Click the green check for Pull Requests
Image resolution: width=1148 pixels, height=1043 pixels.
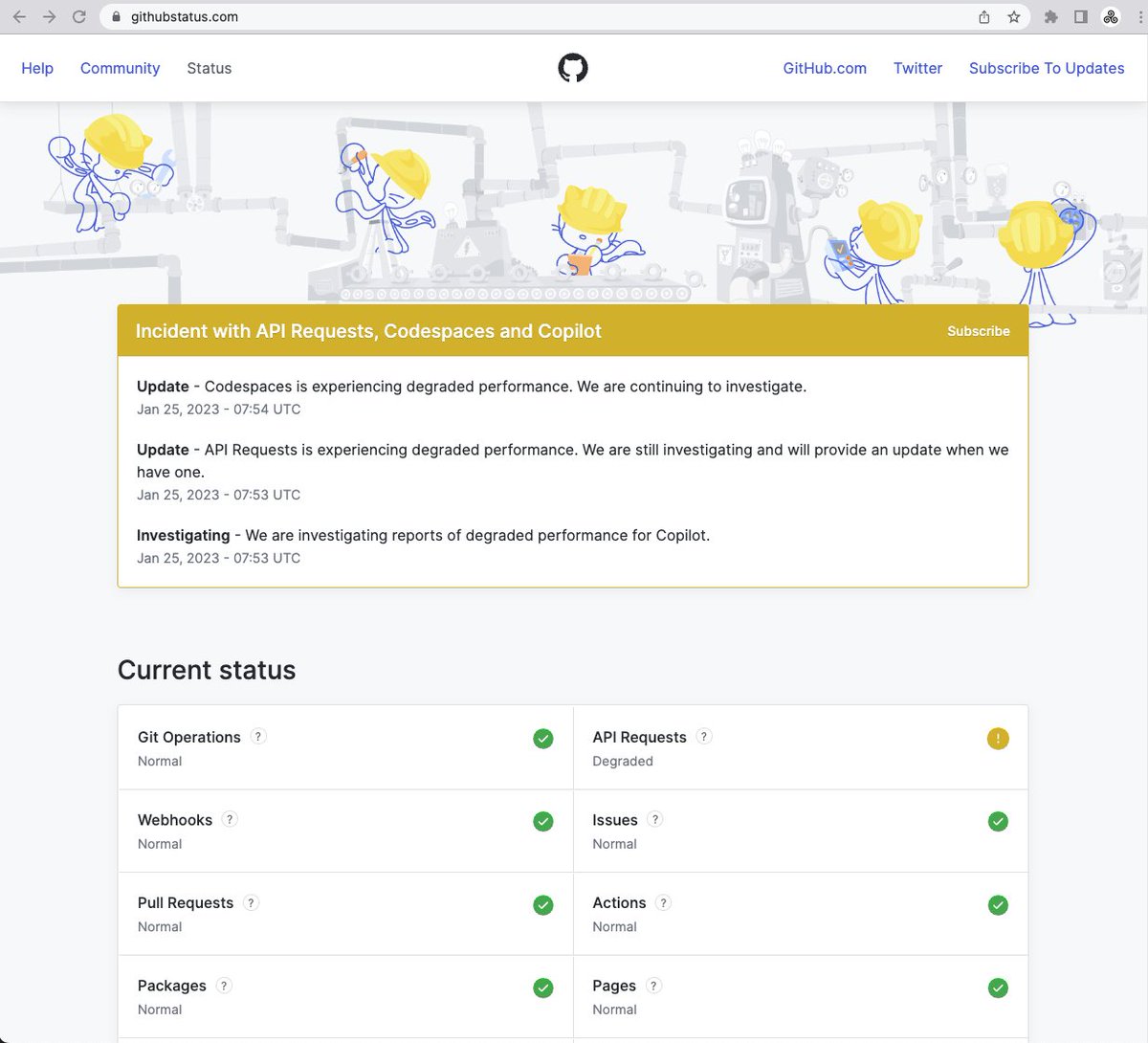[x=543, y=904]
